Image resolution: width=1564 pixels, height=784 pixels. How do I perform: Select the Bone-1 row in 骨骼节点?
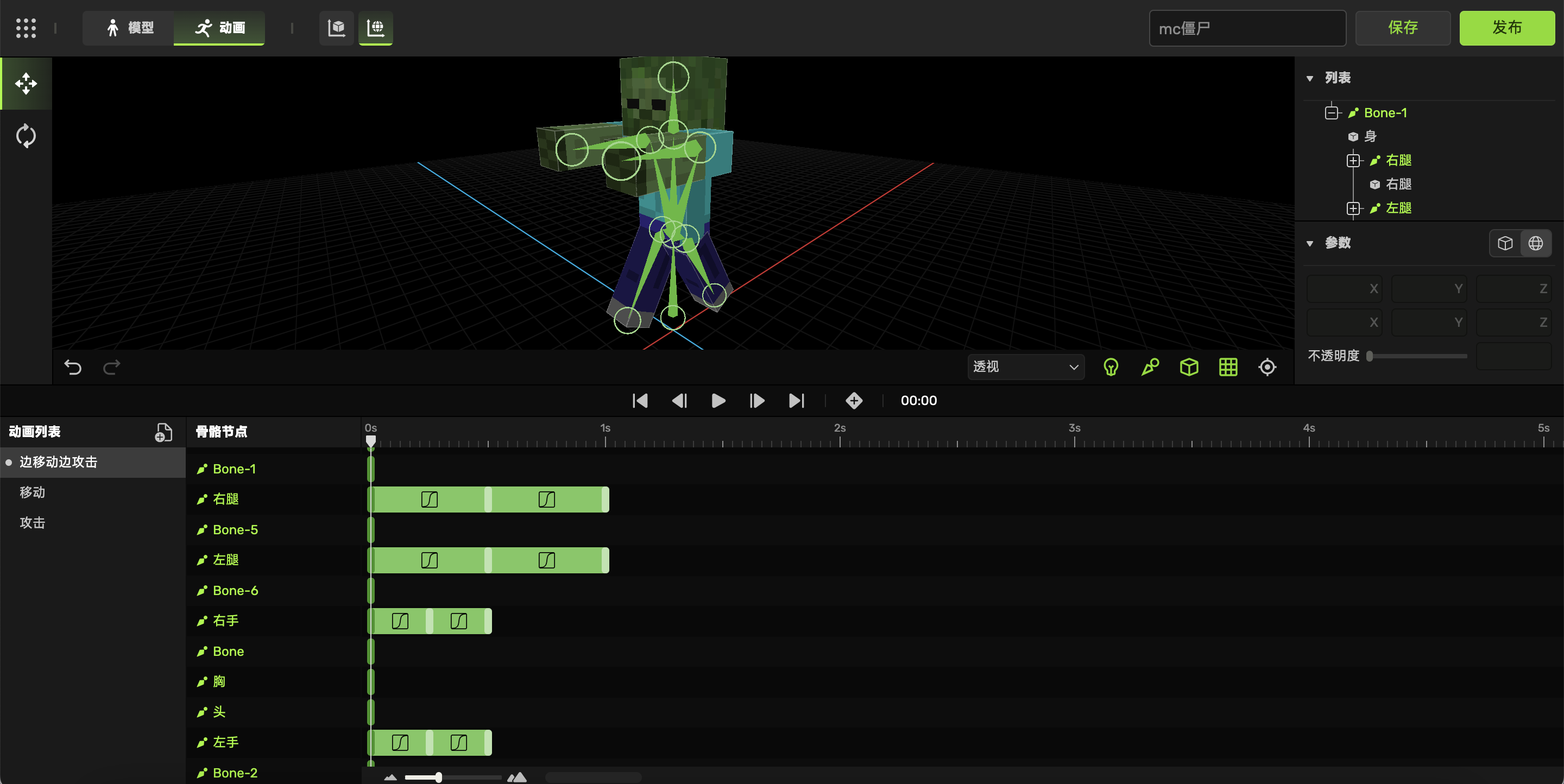coord(273,469)
